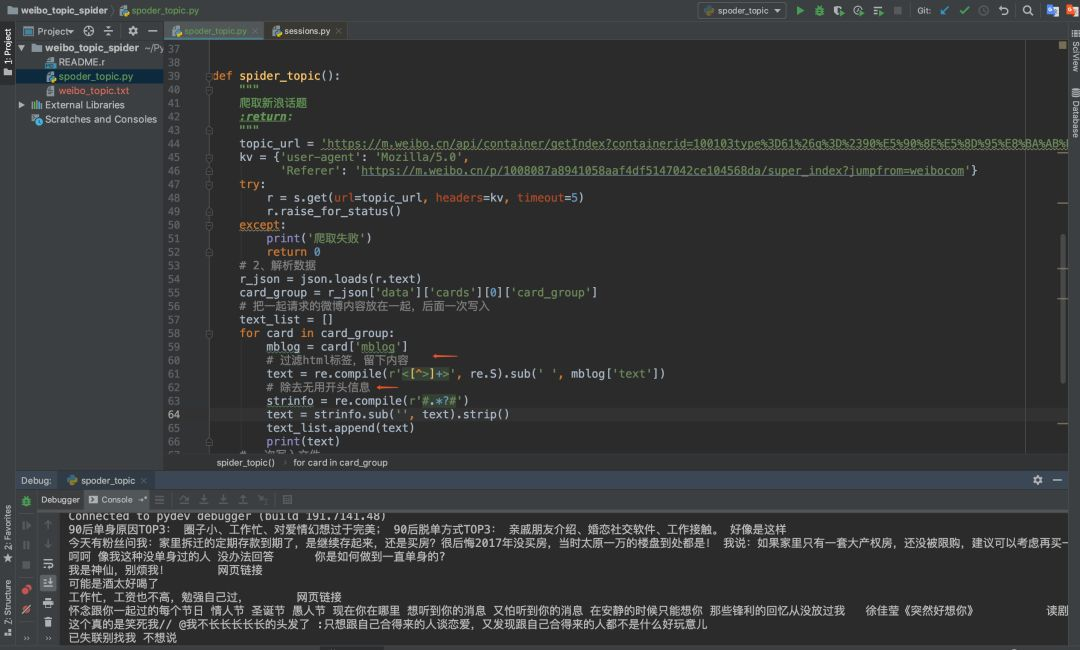The width and height of the screenshot is (1080, 650).
Task: Run spoder_topic with coverage
Action: 838,10
